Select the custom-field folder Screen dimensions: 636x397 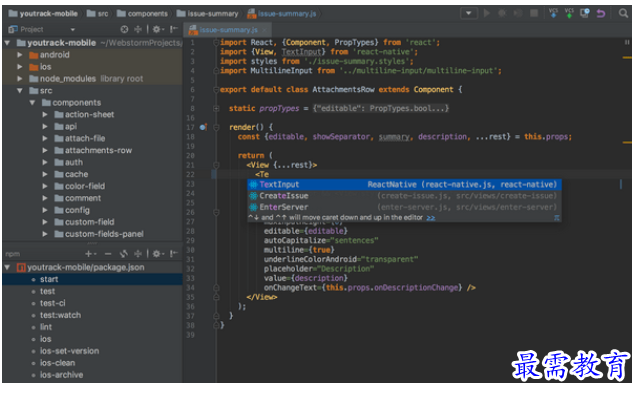coord(84,222)
